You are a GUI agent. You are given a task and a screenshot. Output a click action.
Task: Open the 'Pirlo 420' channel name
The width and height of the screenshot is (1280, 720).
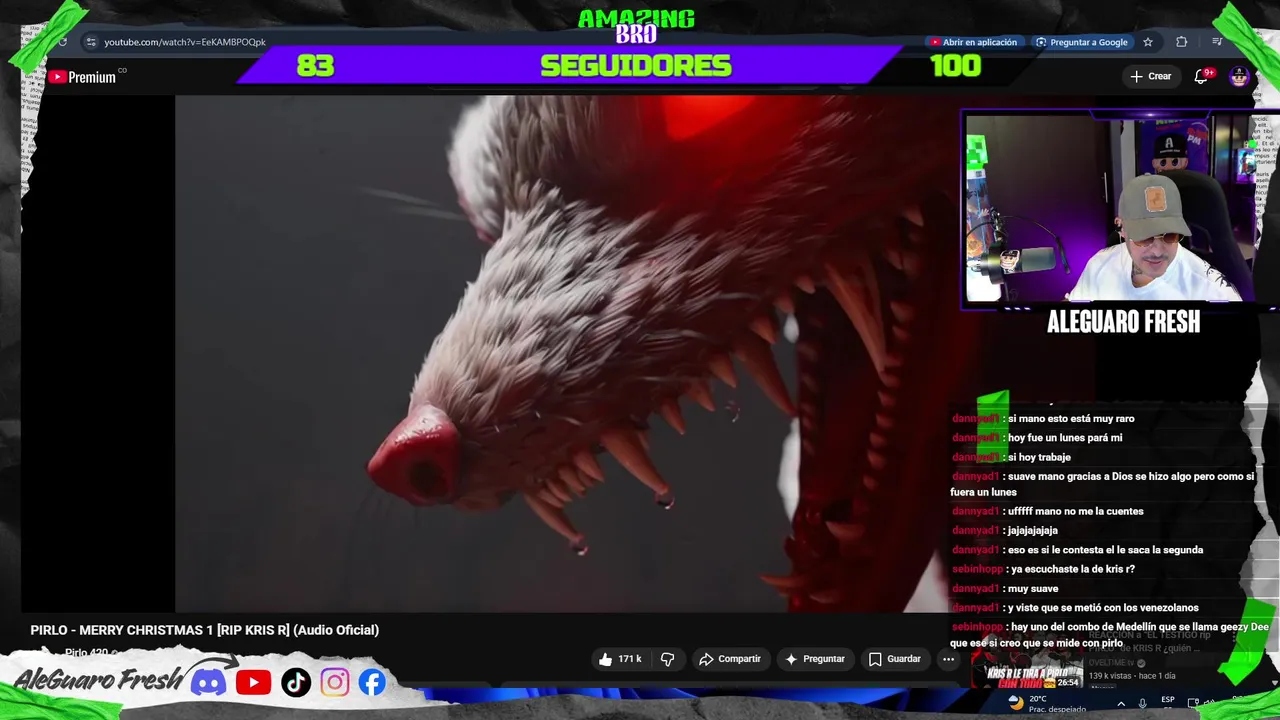86,653
